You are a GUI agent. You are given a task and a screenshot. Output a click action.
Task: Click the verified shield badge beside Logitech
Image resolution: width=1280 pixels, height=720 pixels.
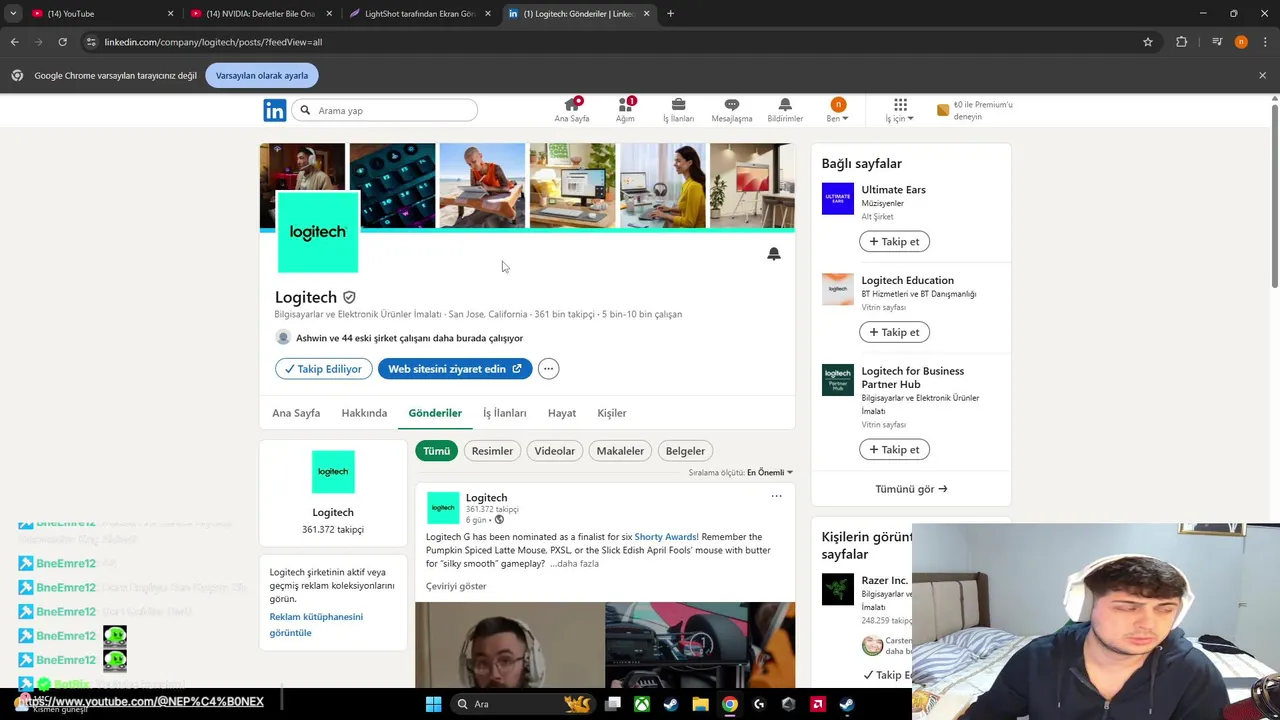pyautogui.click(x=349, y=297)
